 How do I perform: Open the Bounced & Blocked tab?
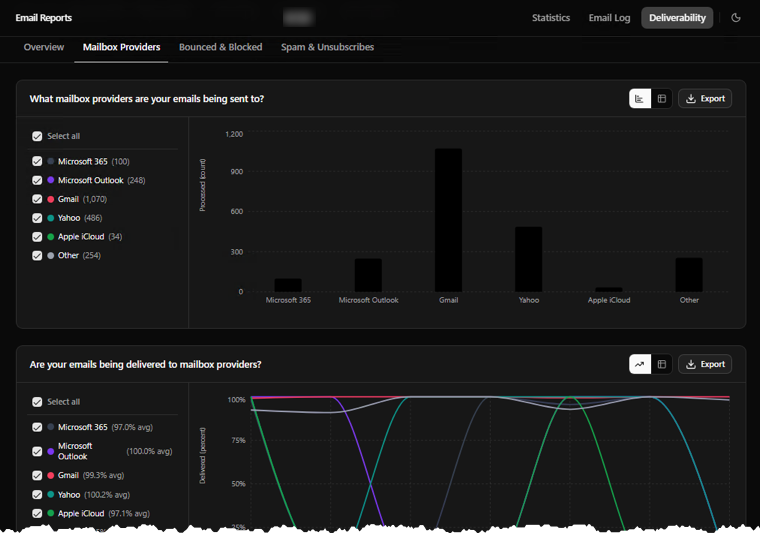[x=221, y=47]
